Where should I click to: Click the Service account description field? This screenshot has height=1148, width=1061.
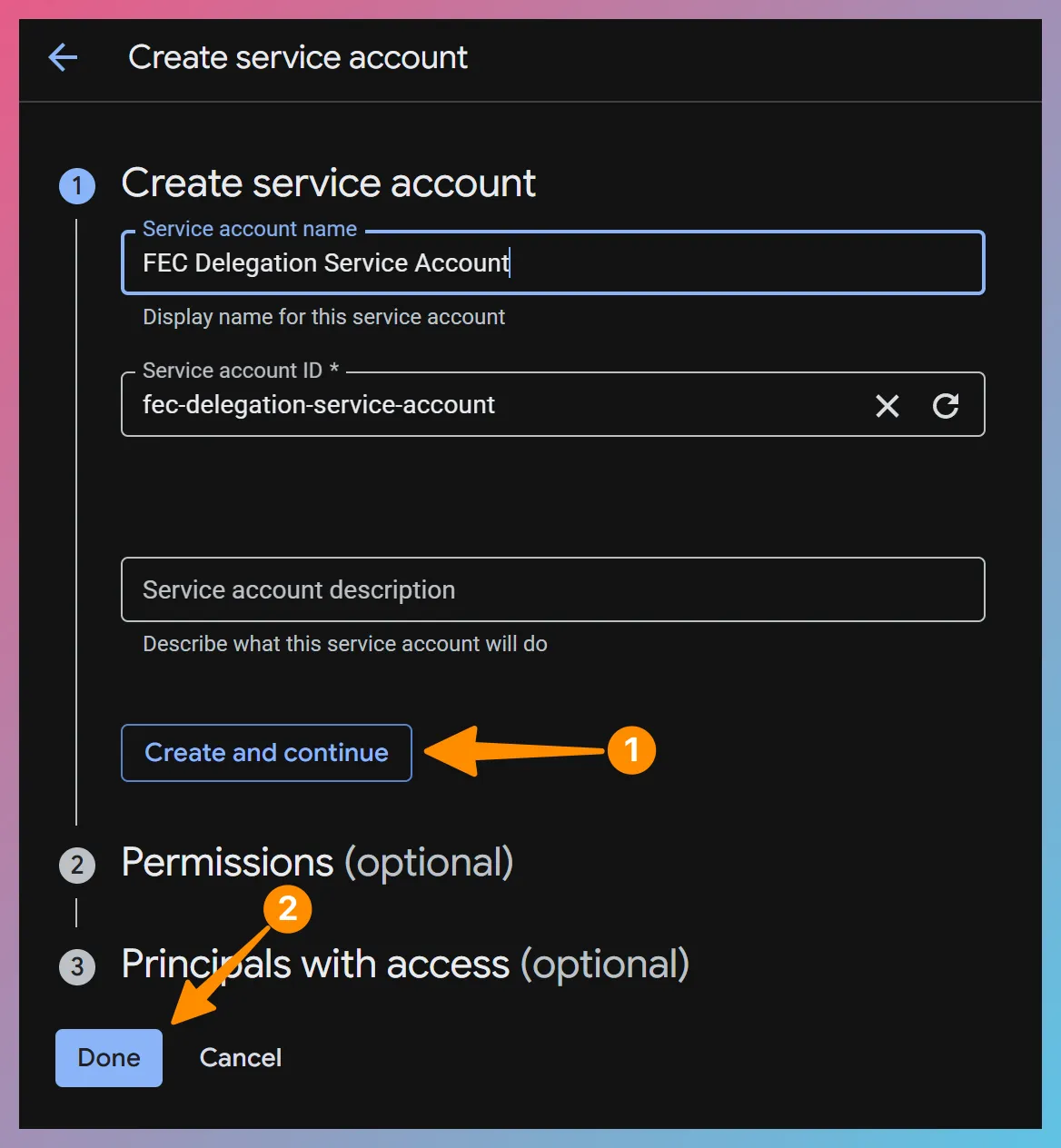[552, 589]
